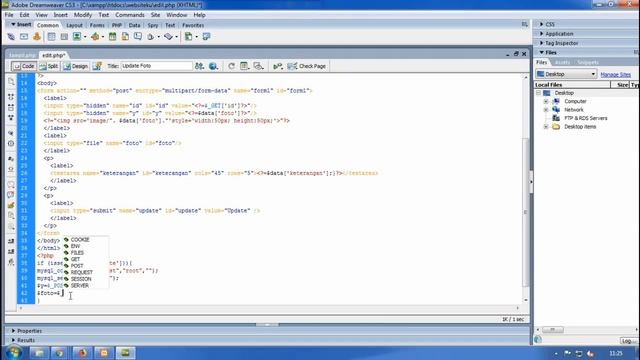Screen dimensions: 640x360
Task: Choose POST from the code hint list
Action: [77, 266]
